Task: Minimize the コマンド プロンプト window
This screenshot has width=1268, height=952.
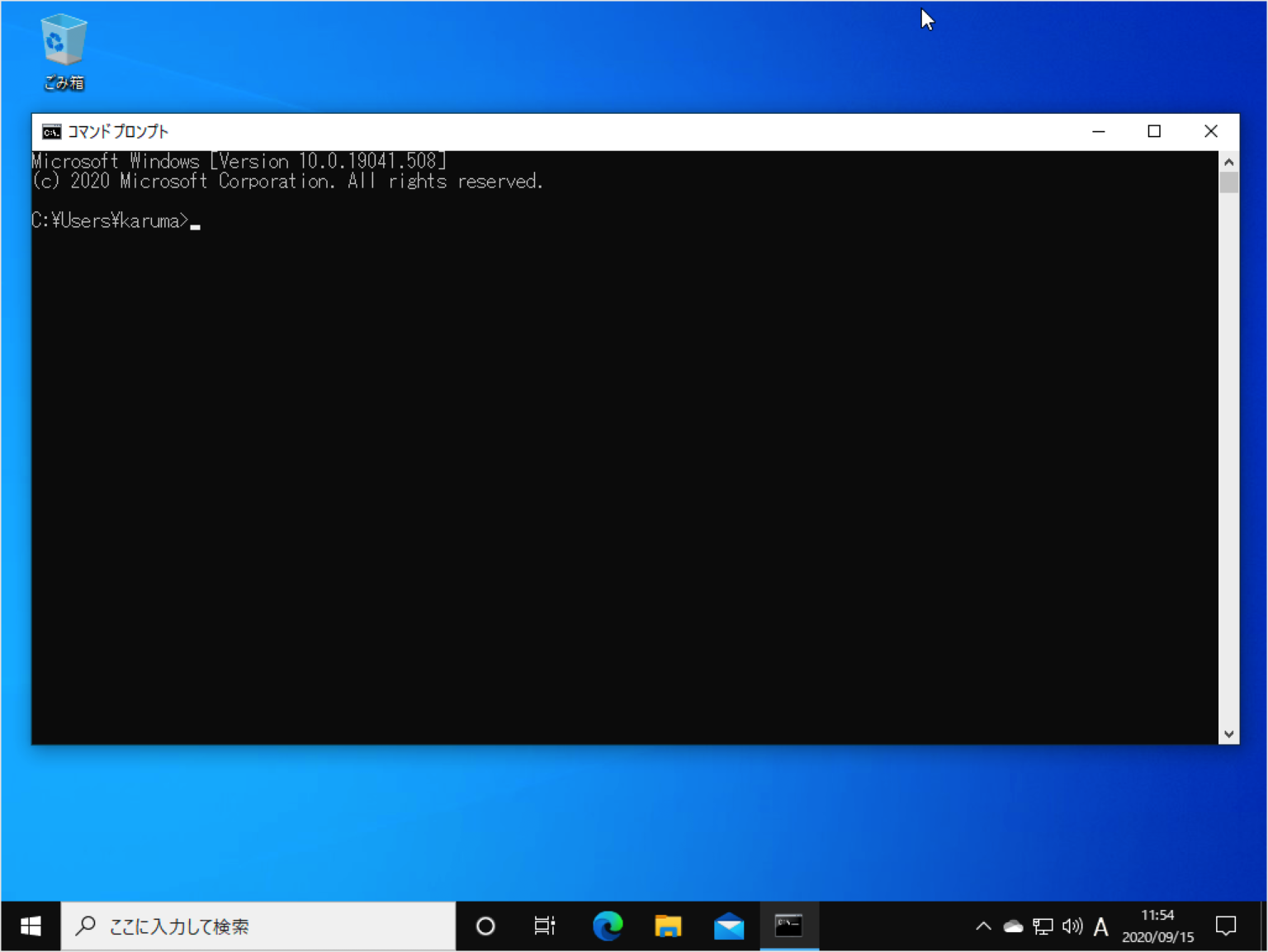Action: 1098,131
